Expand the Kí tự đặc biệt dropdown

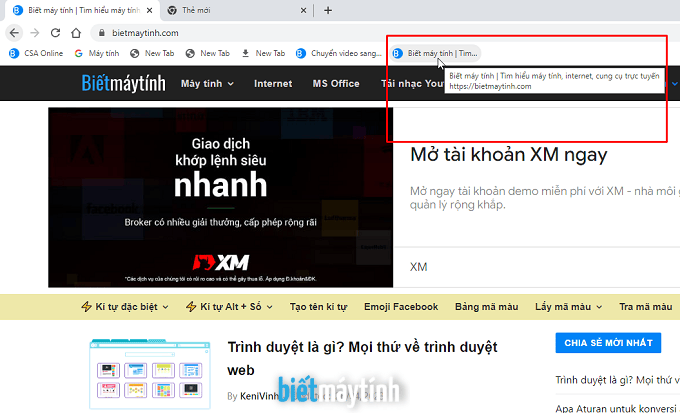pyautogui.click(x=125, y=307)
